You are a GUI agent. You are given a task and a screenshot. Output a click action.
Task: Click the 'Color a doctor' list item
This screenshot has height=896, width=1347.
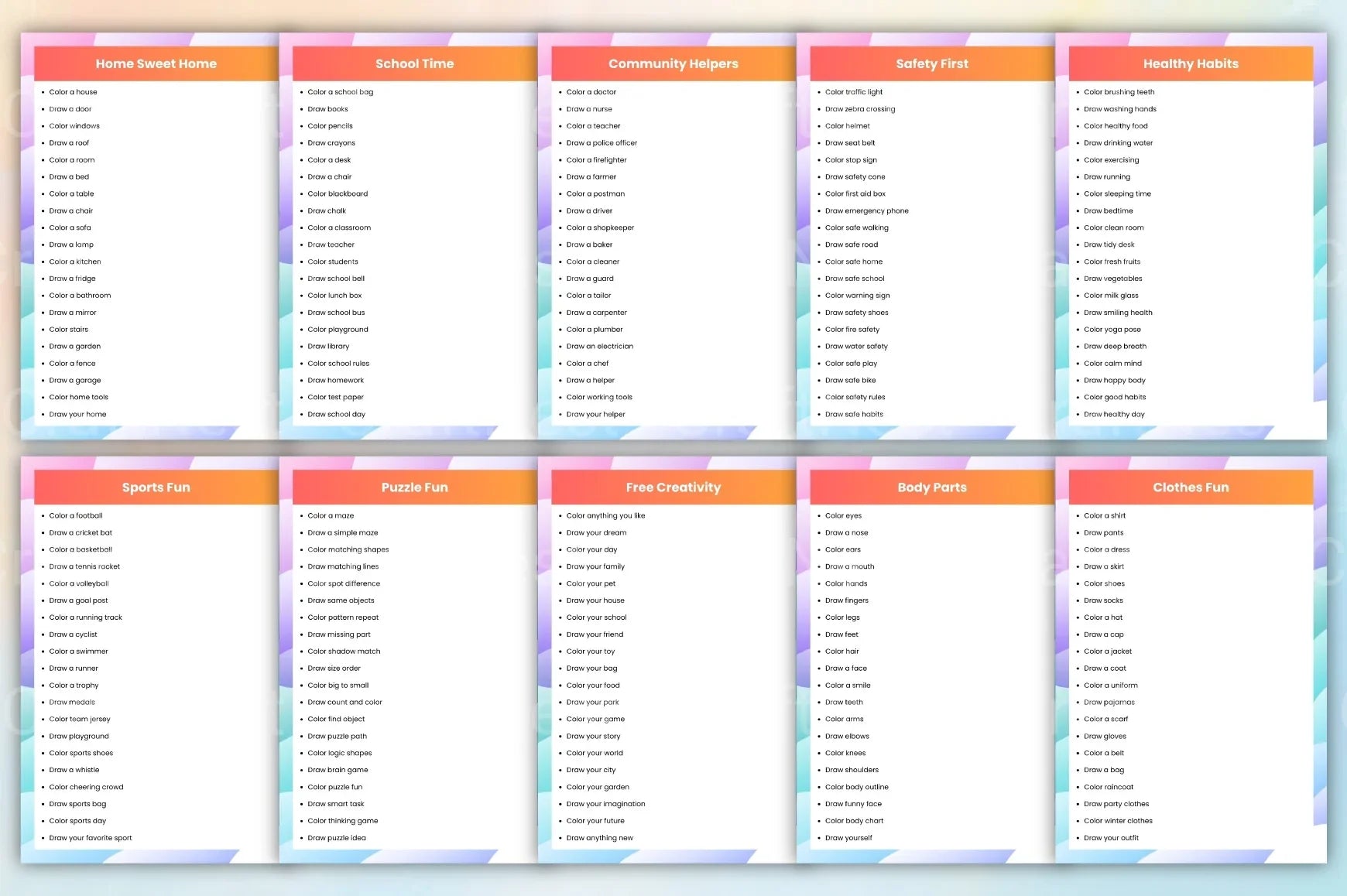[x=591, y=92]
